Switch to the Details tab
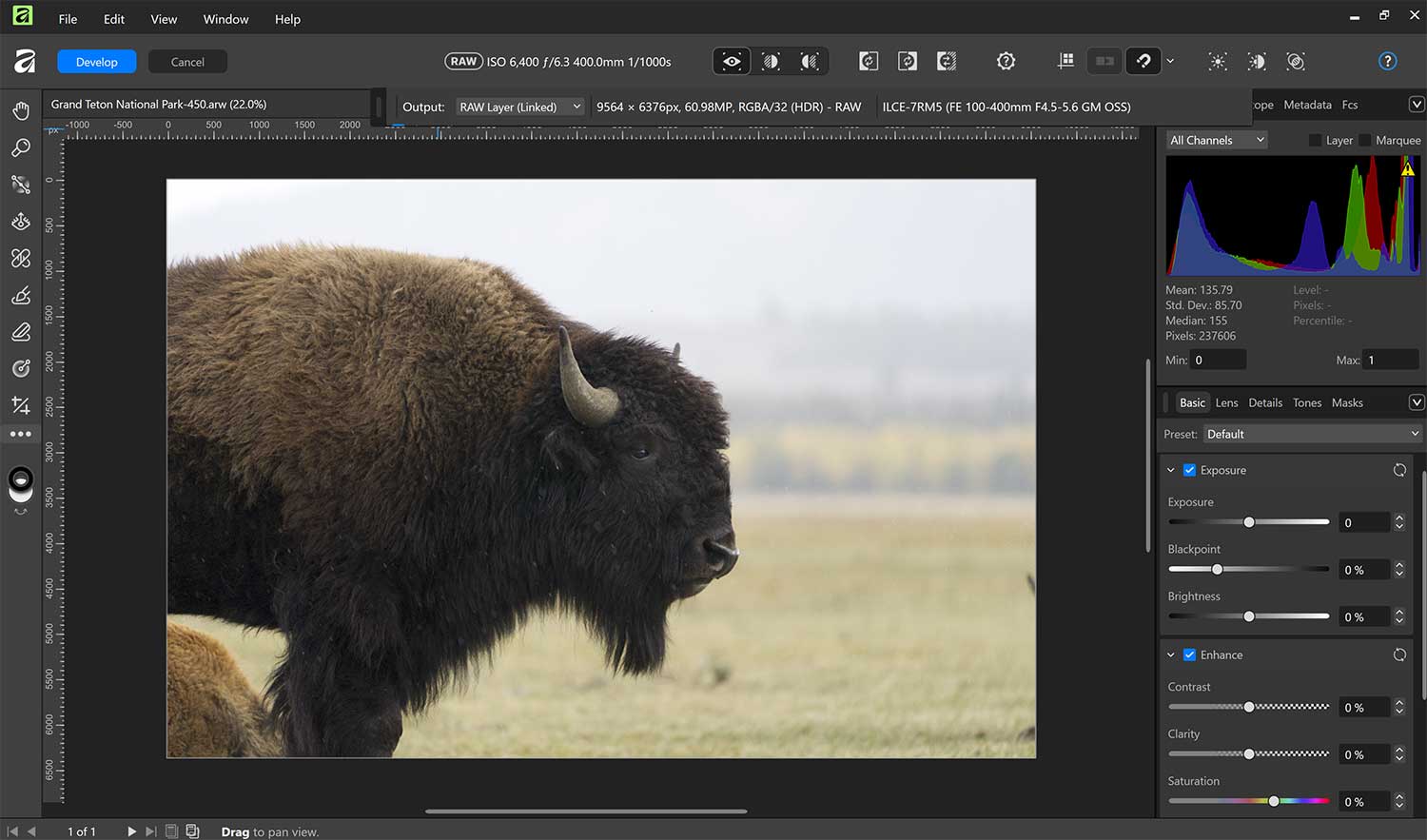Image resolution: width=1427 pixels, height=840 pixels. point(1265,402)
